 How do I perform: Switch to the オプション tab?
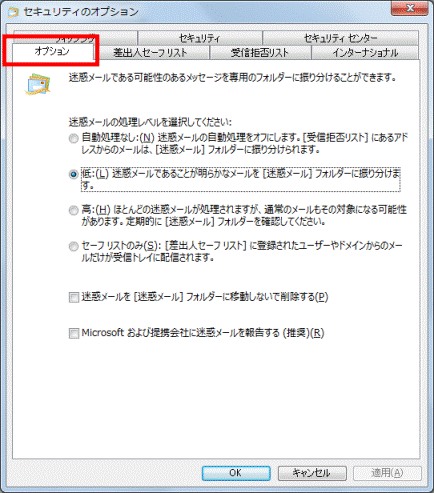pos(53,52)
